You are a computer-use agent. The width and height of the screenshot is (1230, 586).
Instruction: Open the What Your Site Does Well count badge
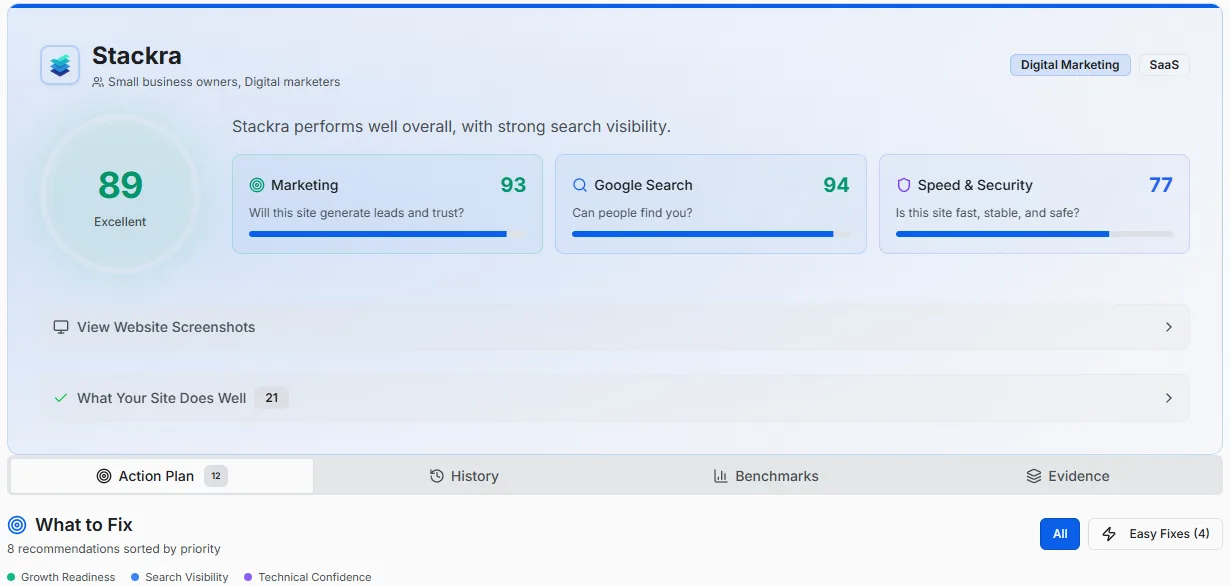coord(271,397)
